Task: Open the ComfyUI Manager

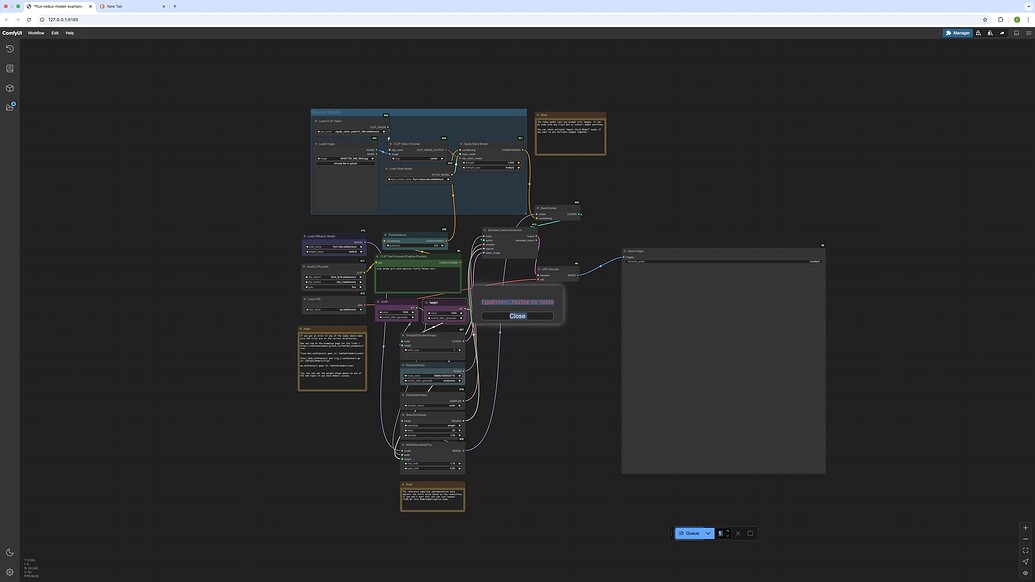Action: (957, 33)
